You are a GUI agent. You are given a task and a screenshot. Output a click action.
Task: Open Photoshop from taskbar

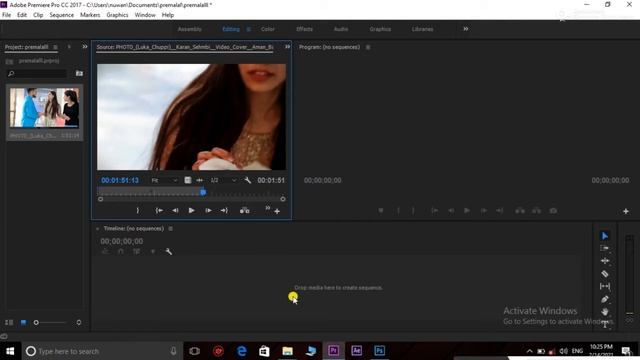(379, 351)
